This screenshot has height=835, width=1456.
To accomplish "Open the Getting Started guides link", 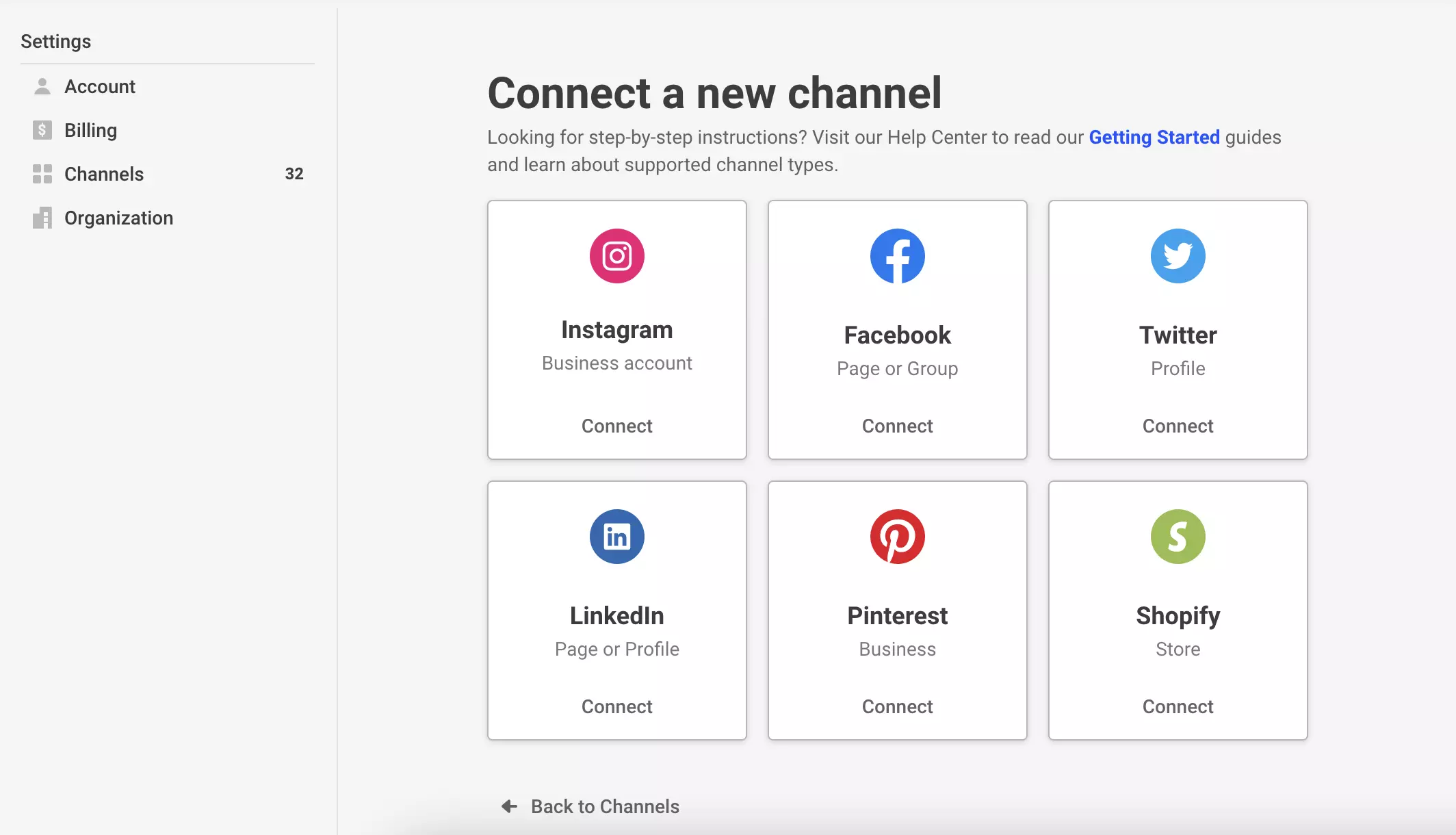I will [x=1154, y=137].
